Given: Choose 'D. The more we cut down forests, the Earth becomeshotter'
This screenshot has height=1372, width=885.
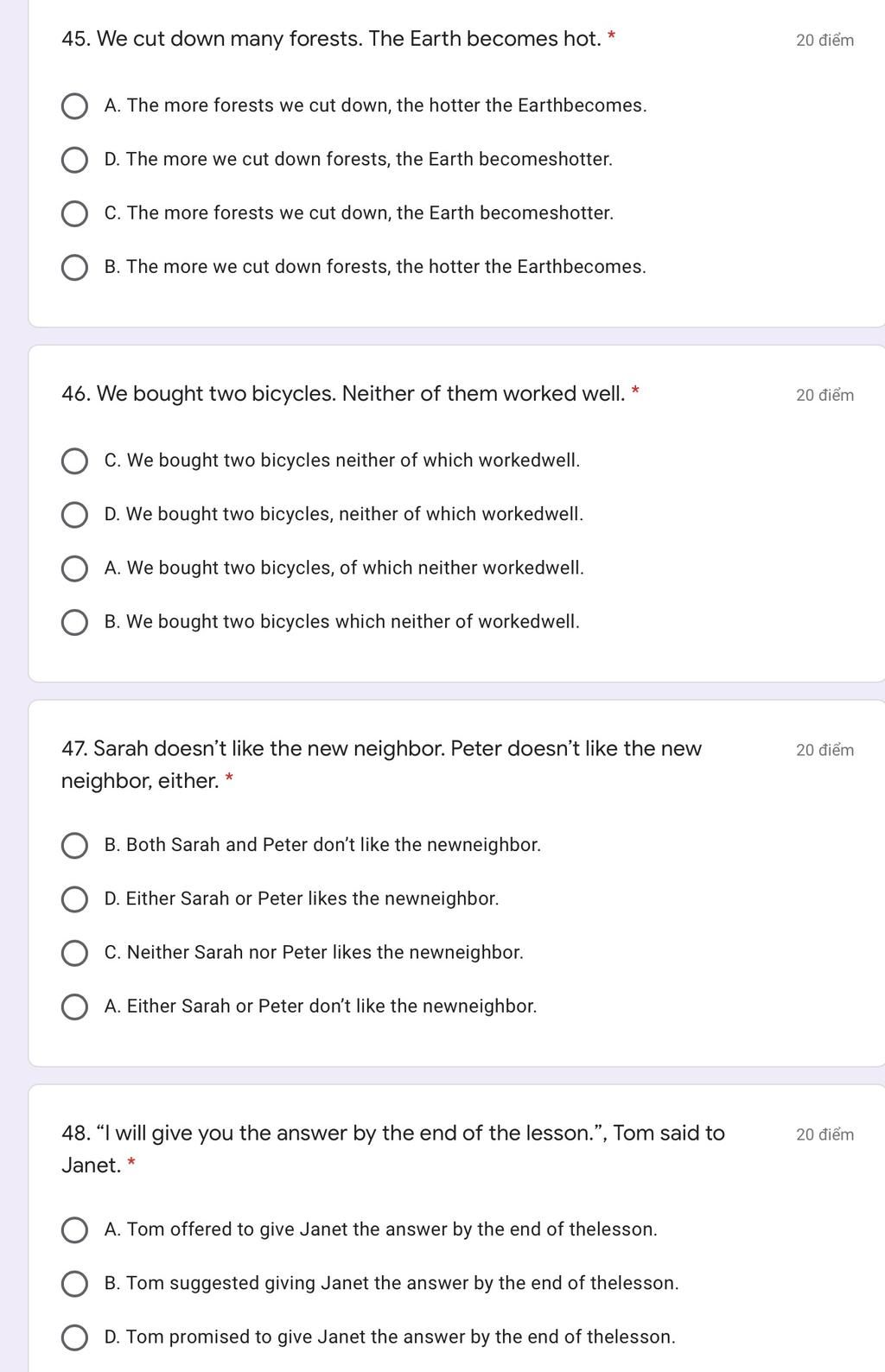Looking at the screenshot, I should point(74,160).
